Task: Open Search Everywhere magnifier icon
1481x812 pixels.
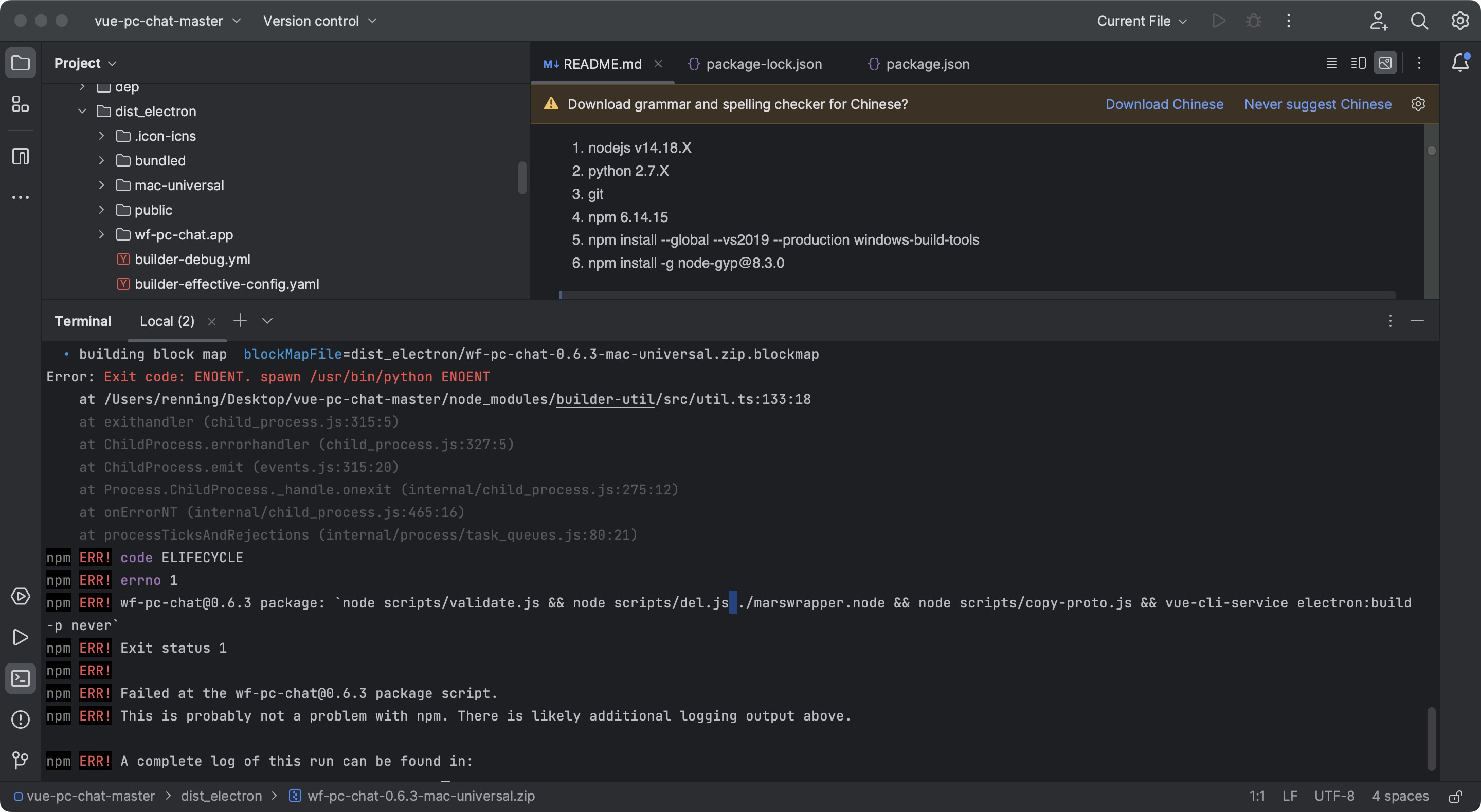Action: [1419, 21]
